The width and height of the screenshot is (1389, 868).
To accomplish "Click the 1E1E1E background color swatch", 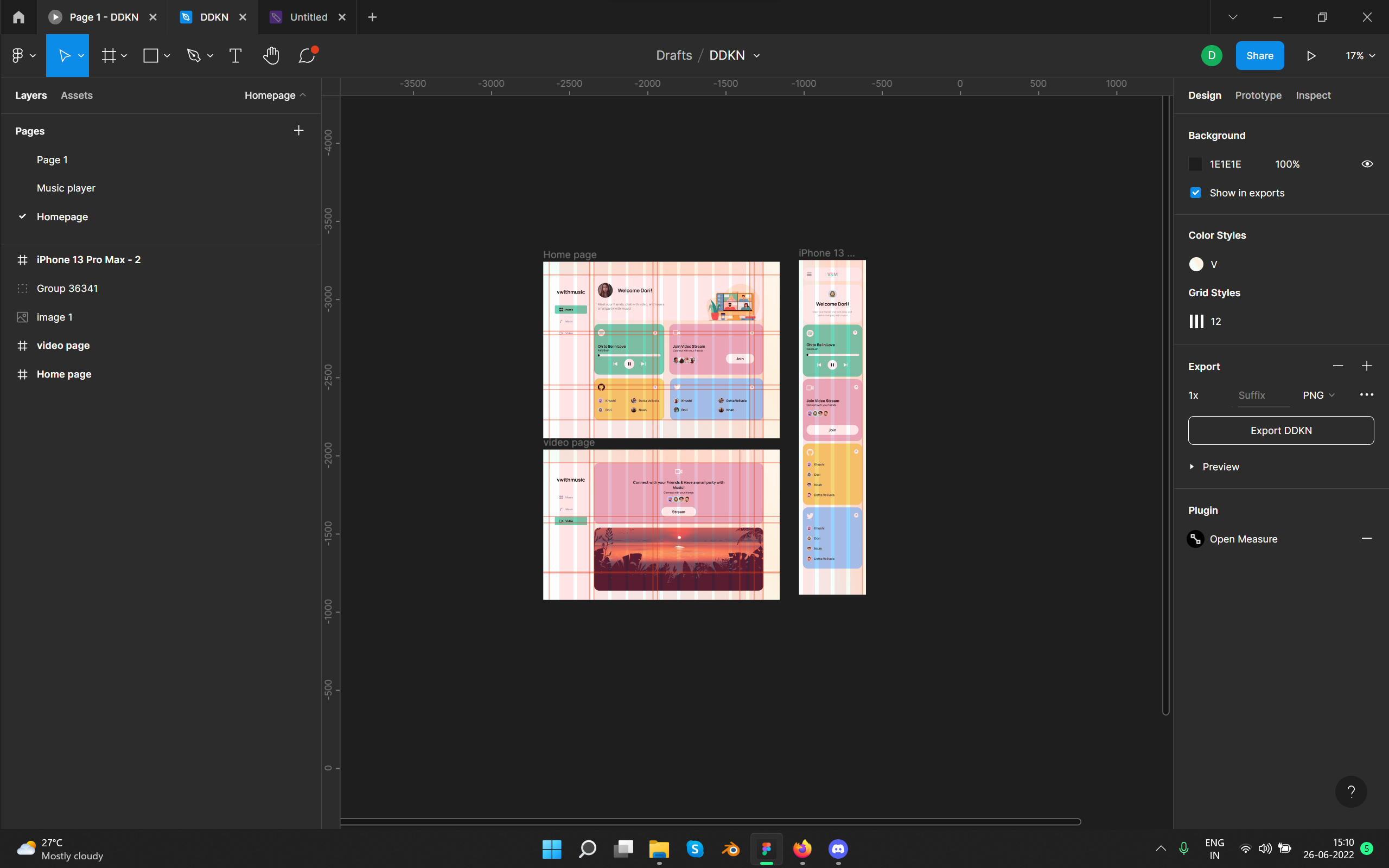I will (1196, 164).
